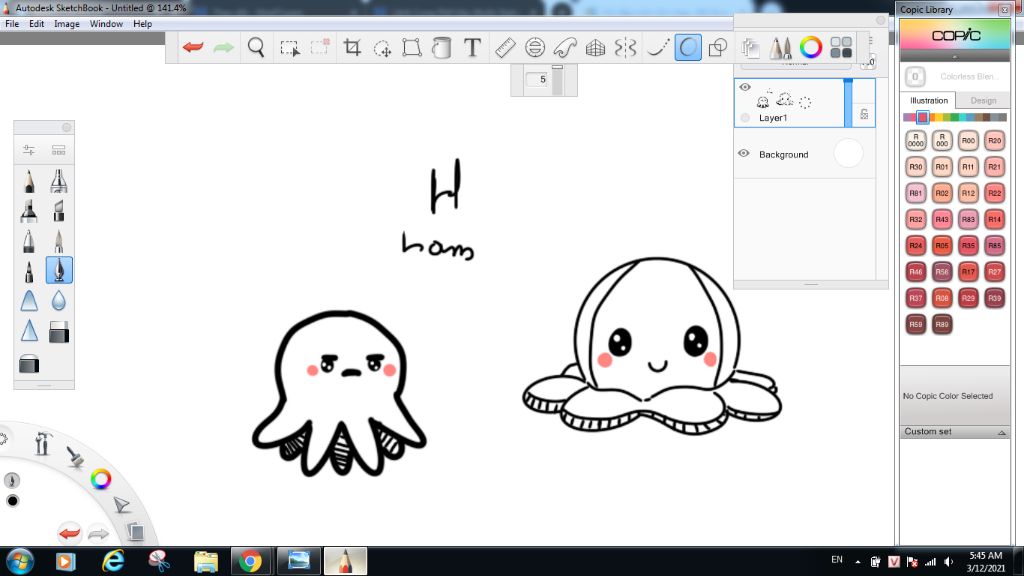
Task: Open the Brush Palette from toolbar
Action: [780, 48]
